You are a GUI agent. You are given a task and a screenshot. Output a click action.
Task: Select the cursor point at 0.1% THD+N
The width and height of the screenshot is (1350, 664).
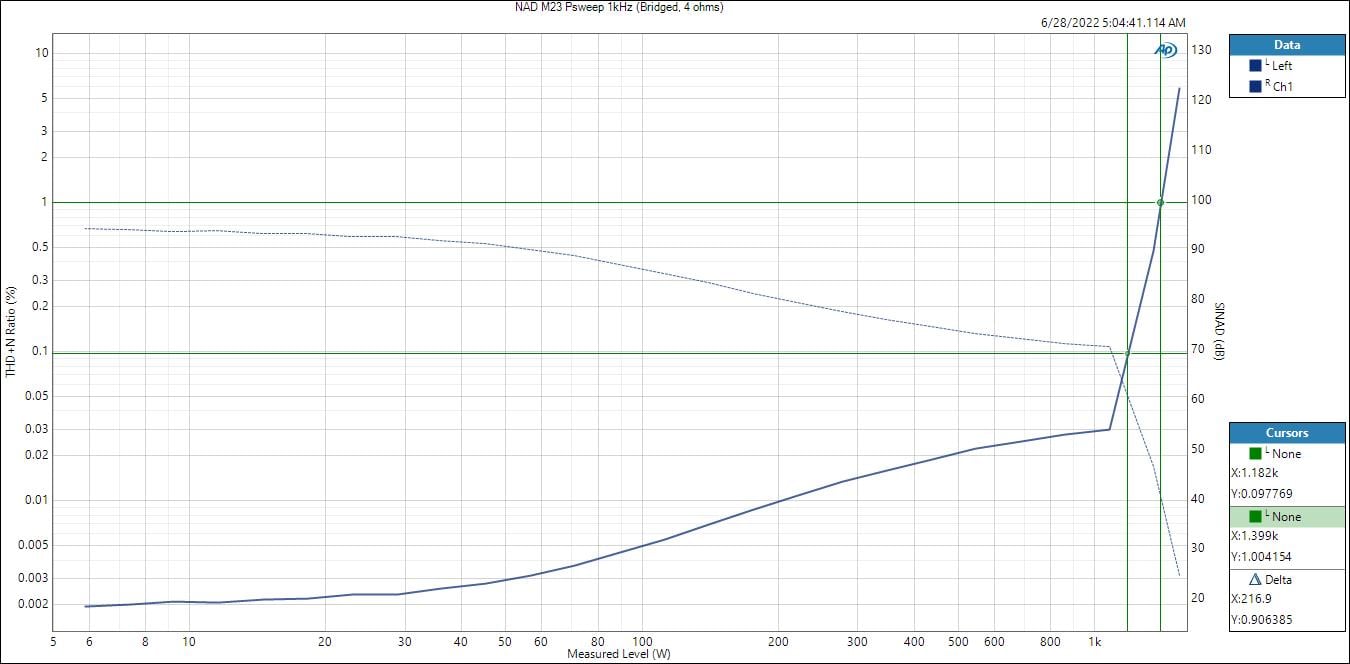(x=1127, y=352)
